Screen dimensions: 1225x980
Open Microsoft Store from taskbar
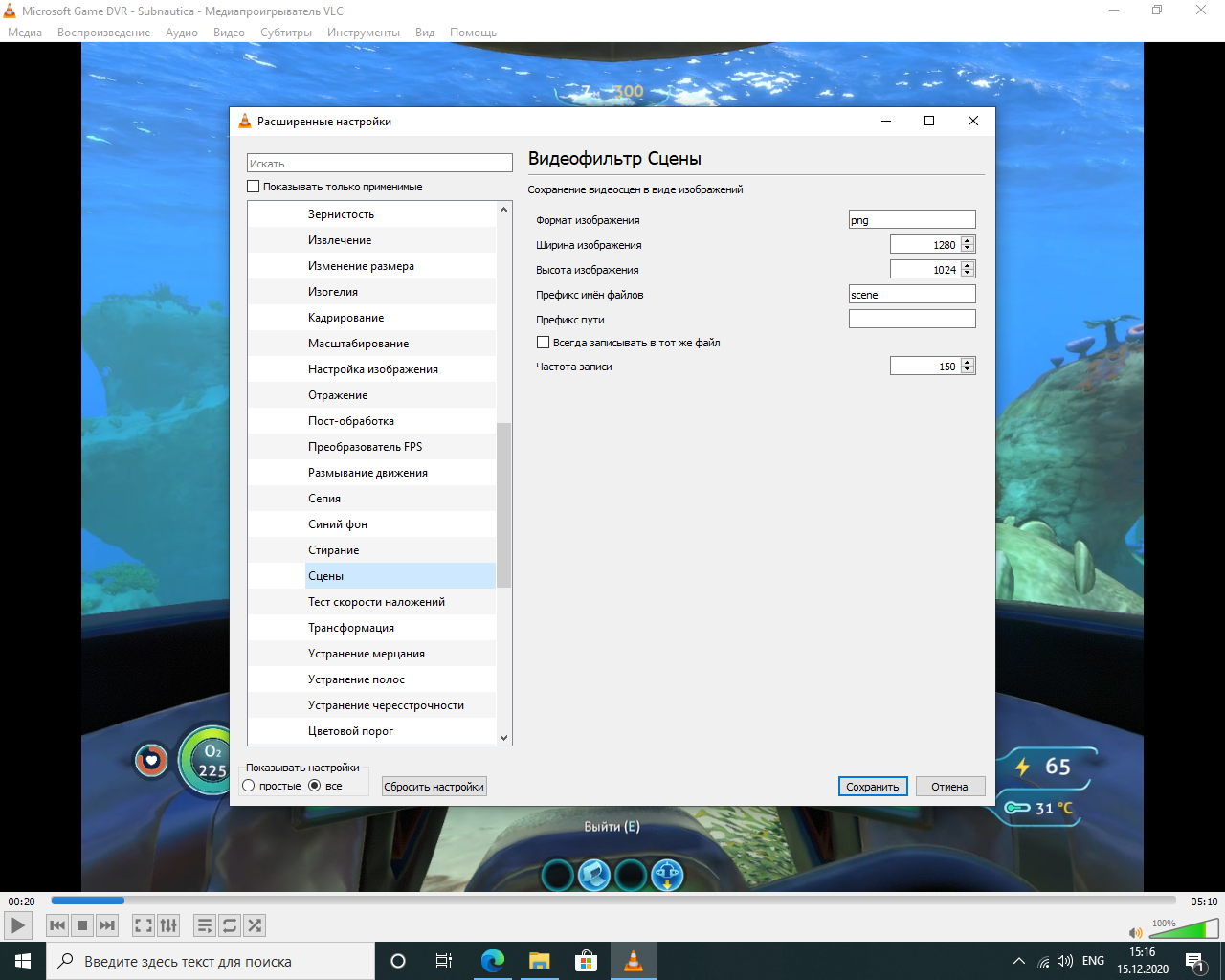pos(586,961)
